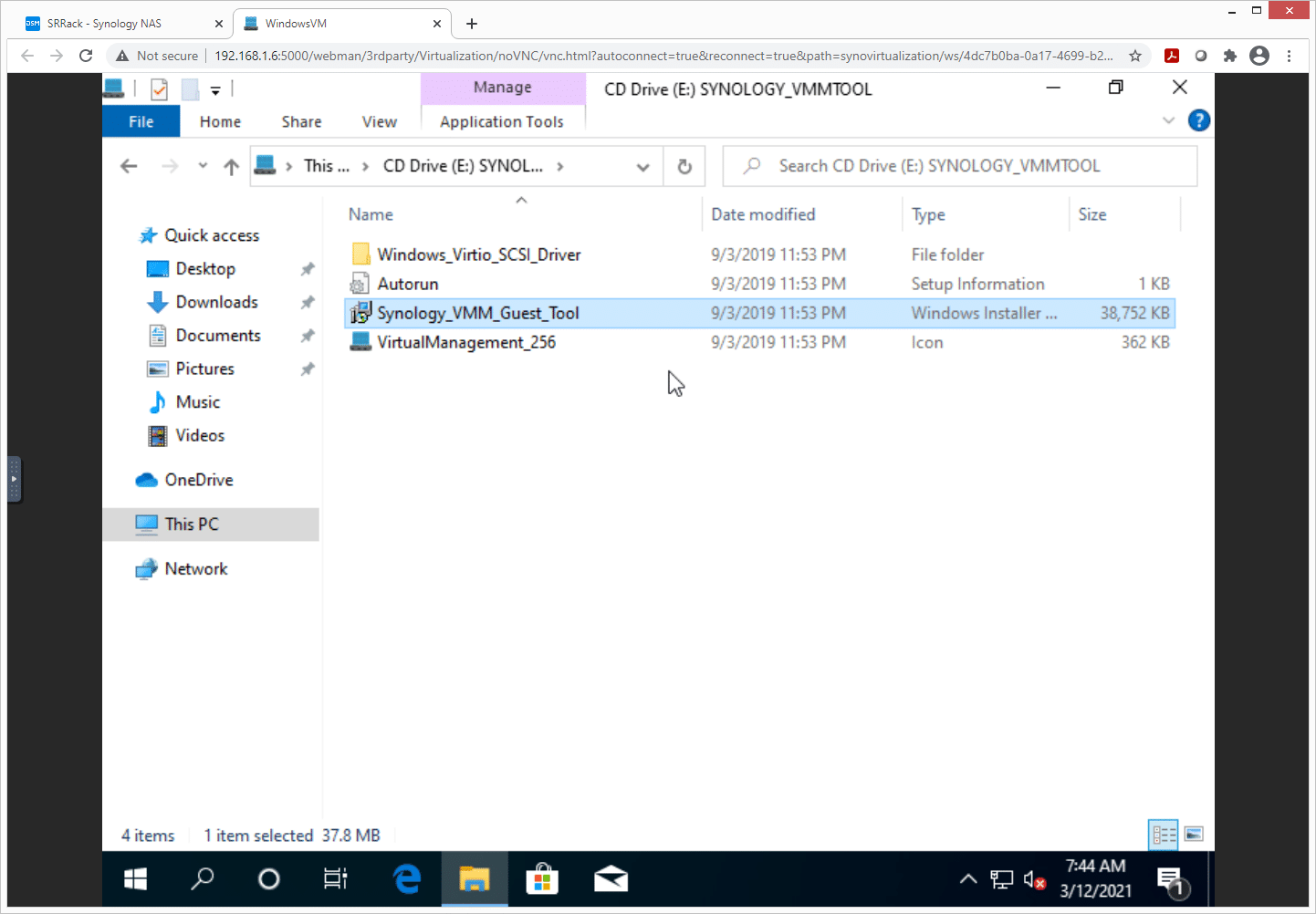Switch to the Home ribbon tab

pos(220,121)
